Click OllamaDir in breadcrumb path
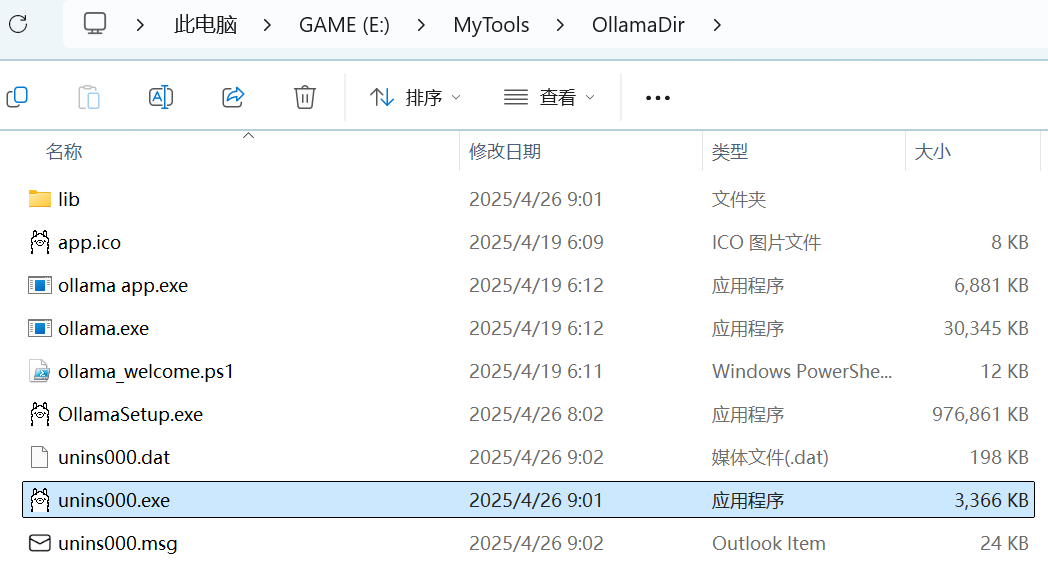The height and width of the screenshot is (561, 1048). [x=638, y=25]
